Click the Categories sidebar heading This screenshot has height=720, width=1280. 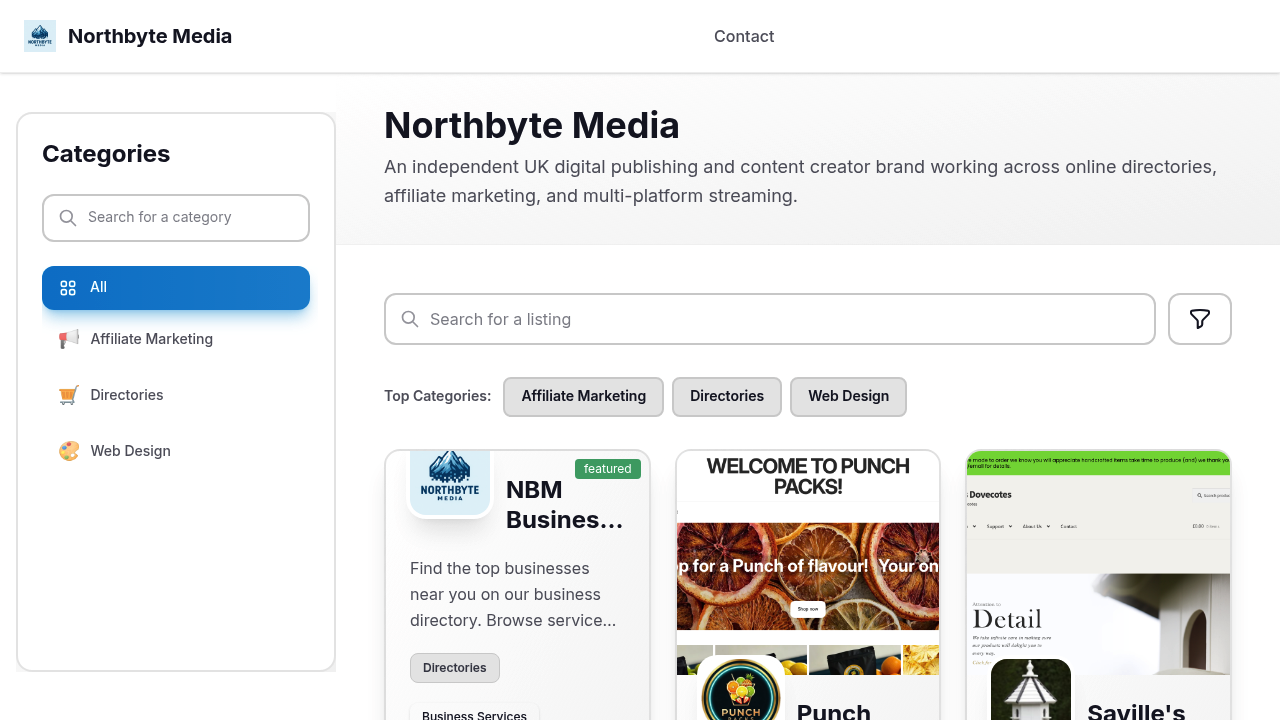click(106, 154)
